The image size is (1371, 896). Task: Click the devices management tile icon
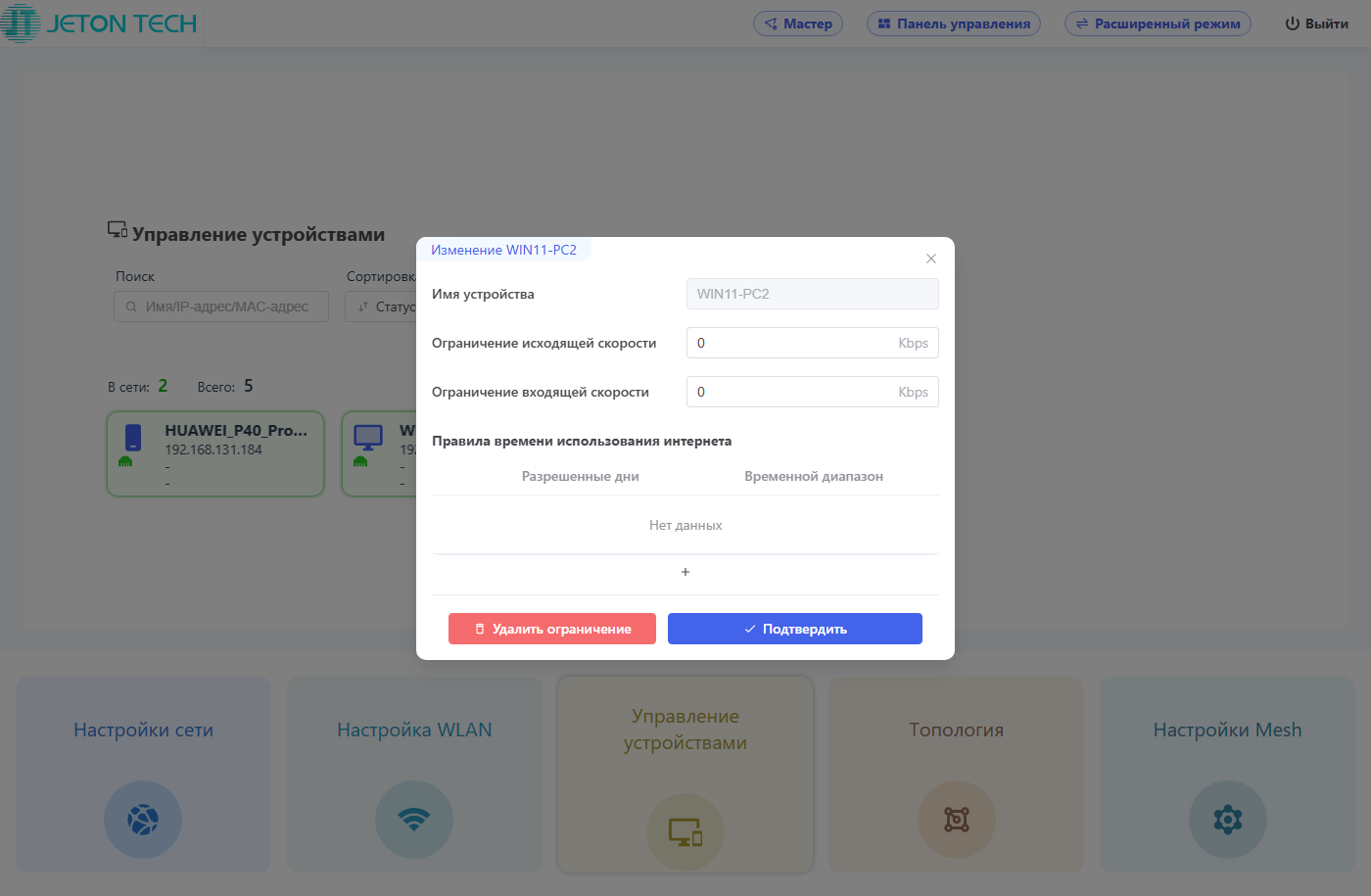tap(685, 832)
